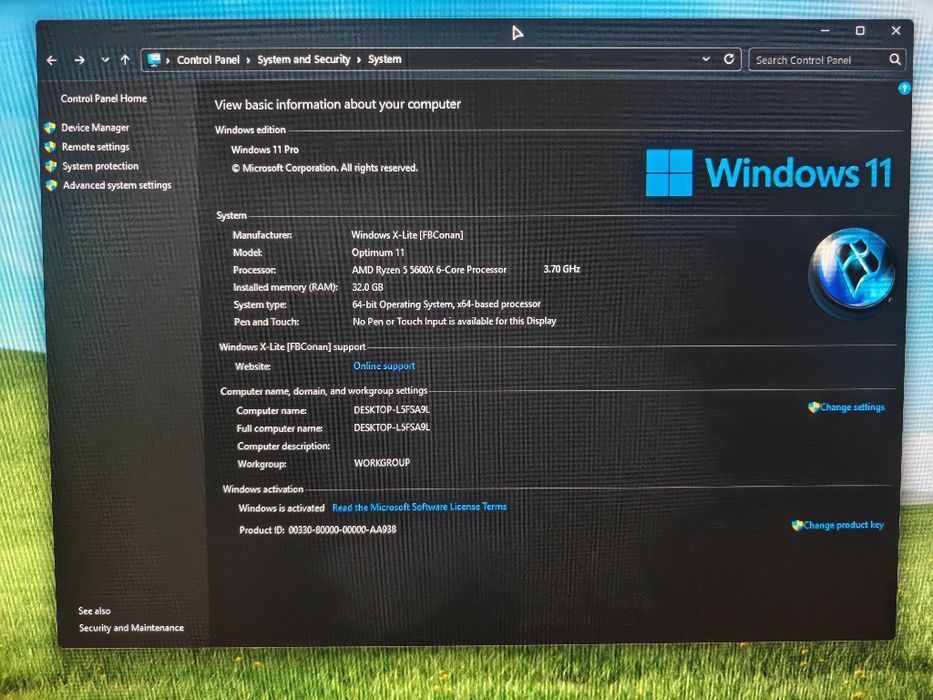933x700 pixels.
Task: Click shield icon beside Remote settings
Action: [51, 146]
